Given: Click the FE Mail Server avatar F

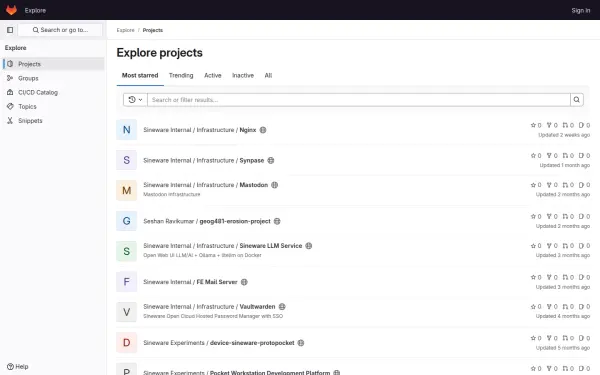Looking at the screenshot, I should (x=127, y=282).
